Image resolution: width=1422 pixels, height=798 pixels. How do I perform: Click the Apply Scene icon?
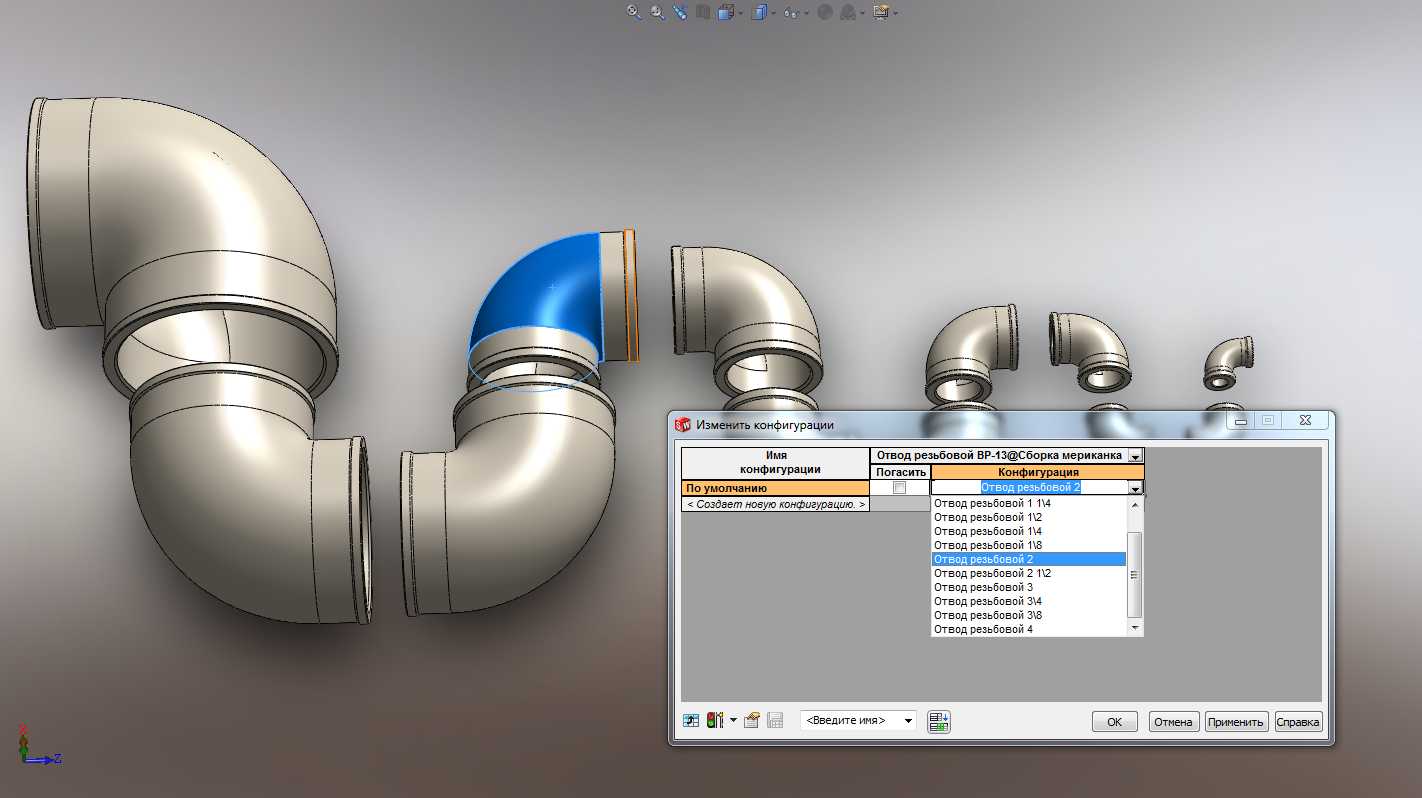(848, 12)
